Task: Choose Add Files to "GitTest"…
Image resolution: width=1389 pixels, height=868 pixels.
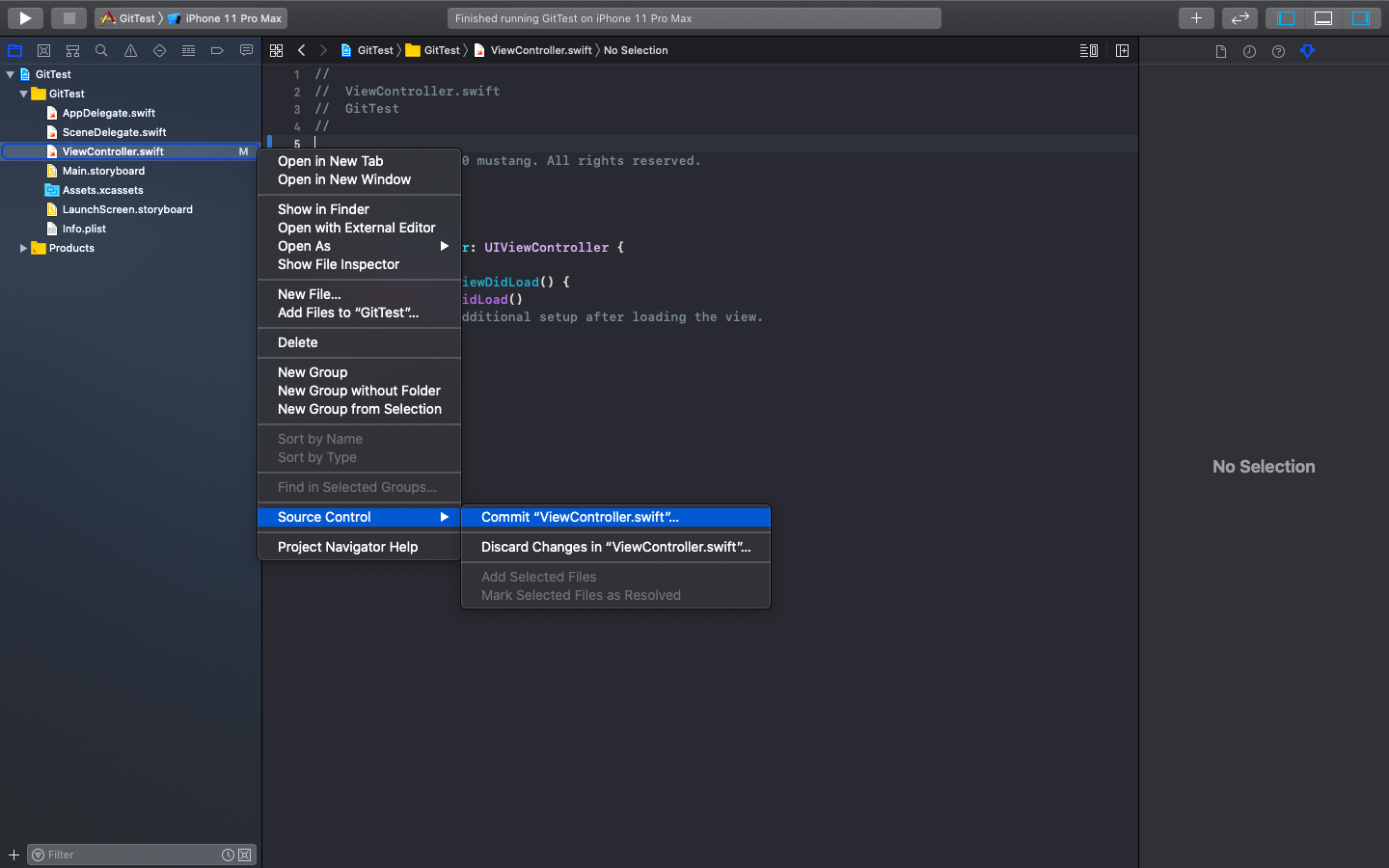Action: (359, 312)
